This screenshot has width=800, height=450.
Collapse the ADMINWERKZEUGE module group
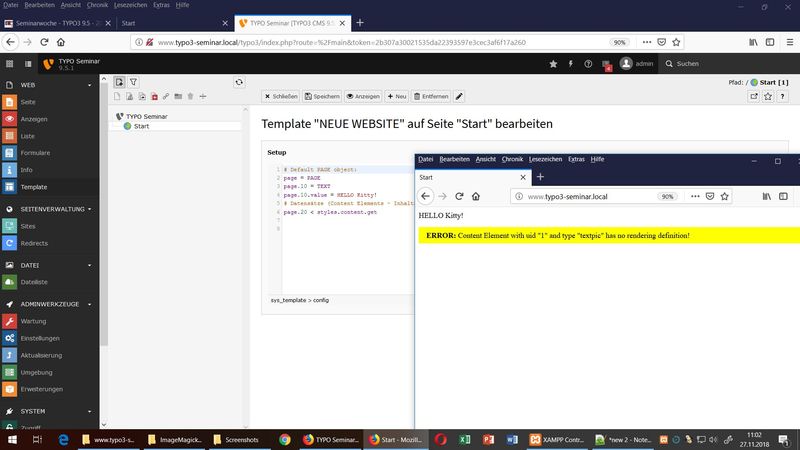[89, 304]
